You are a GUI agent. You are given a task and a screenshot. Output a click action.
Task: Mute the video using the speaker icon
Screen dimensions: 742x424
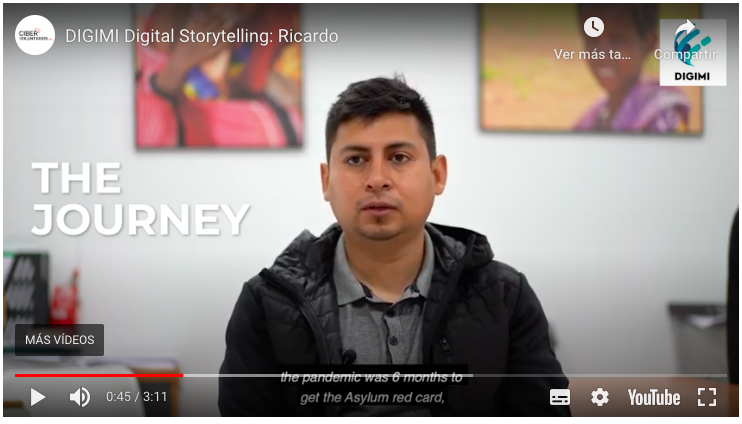pyautogui.click(x=80, y=397)
